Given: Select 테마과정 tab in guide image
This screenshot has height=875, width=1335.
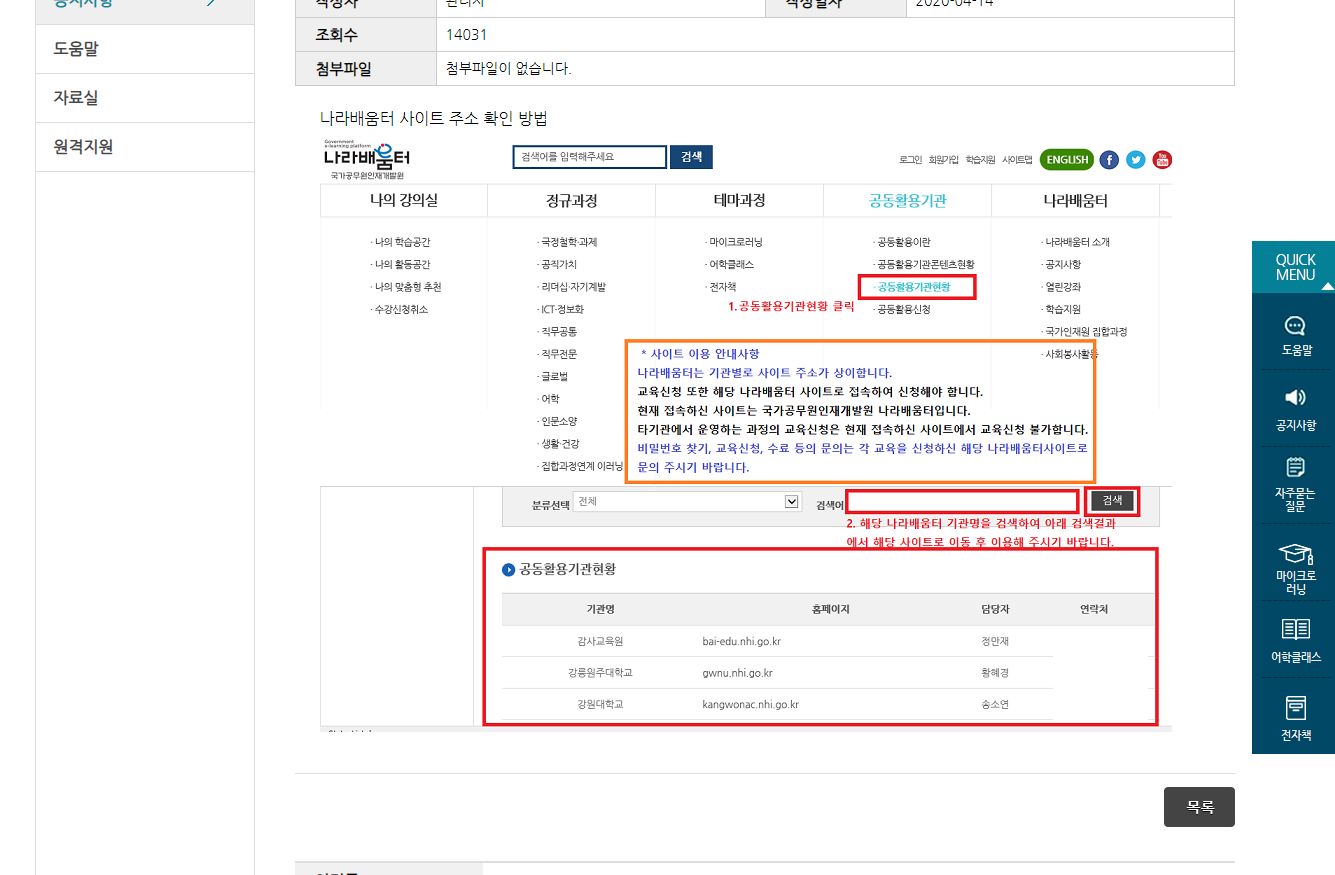Looking at the screenshot, I should [739, 201].
